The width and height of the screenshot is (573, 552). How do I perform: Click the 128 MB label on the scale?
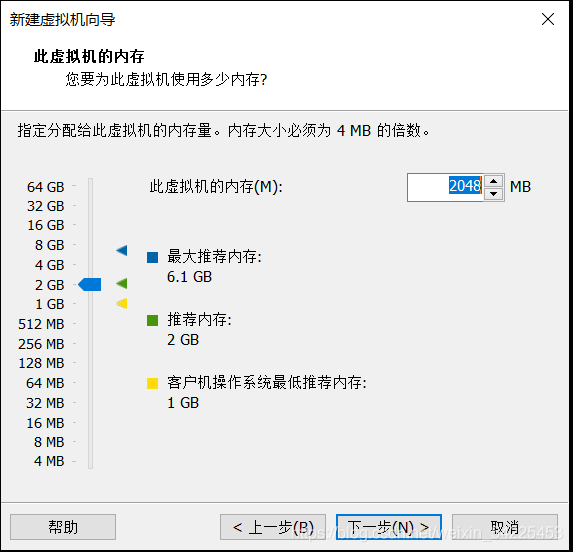pos(41,363)
